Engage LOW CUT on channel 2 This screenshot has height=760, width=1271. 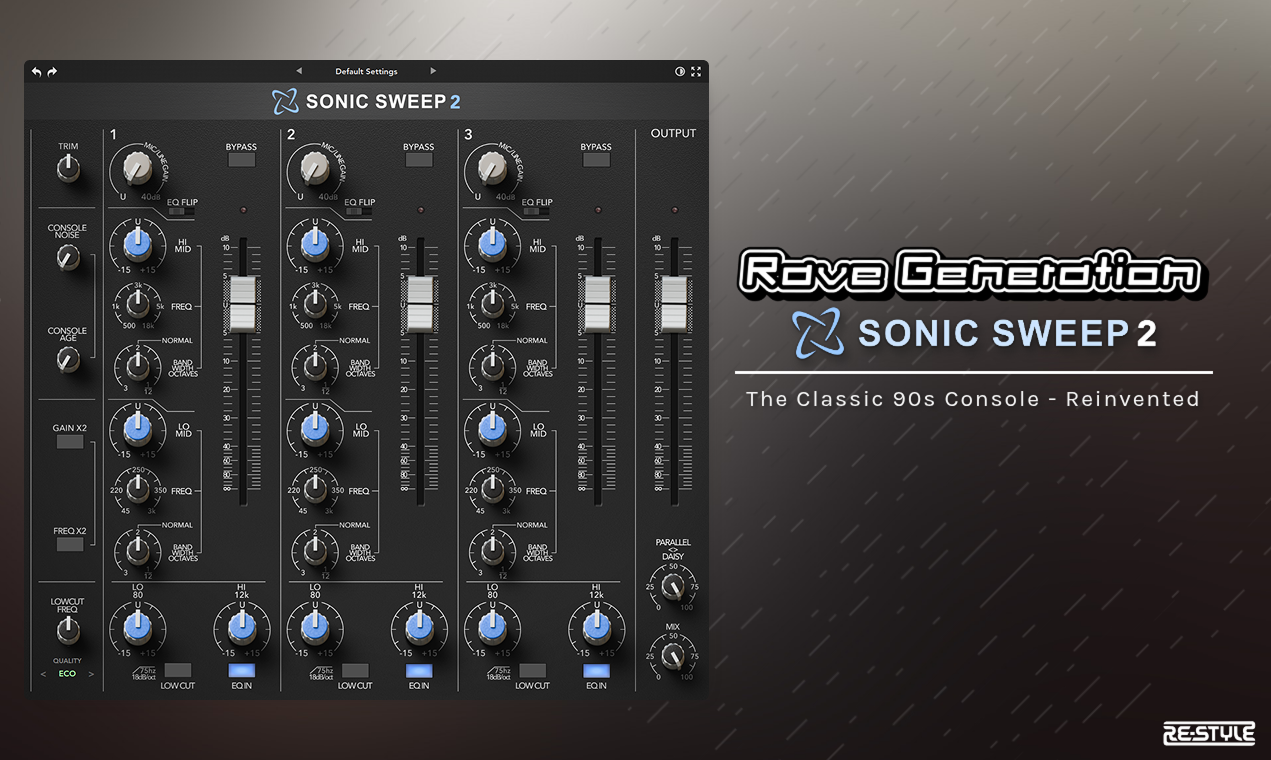tap(353, 671)
